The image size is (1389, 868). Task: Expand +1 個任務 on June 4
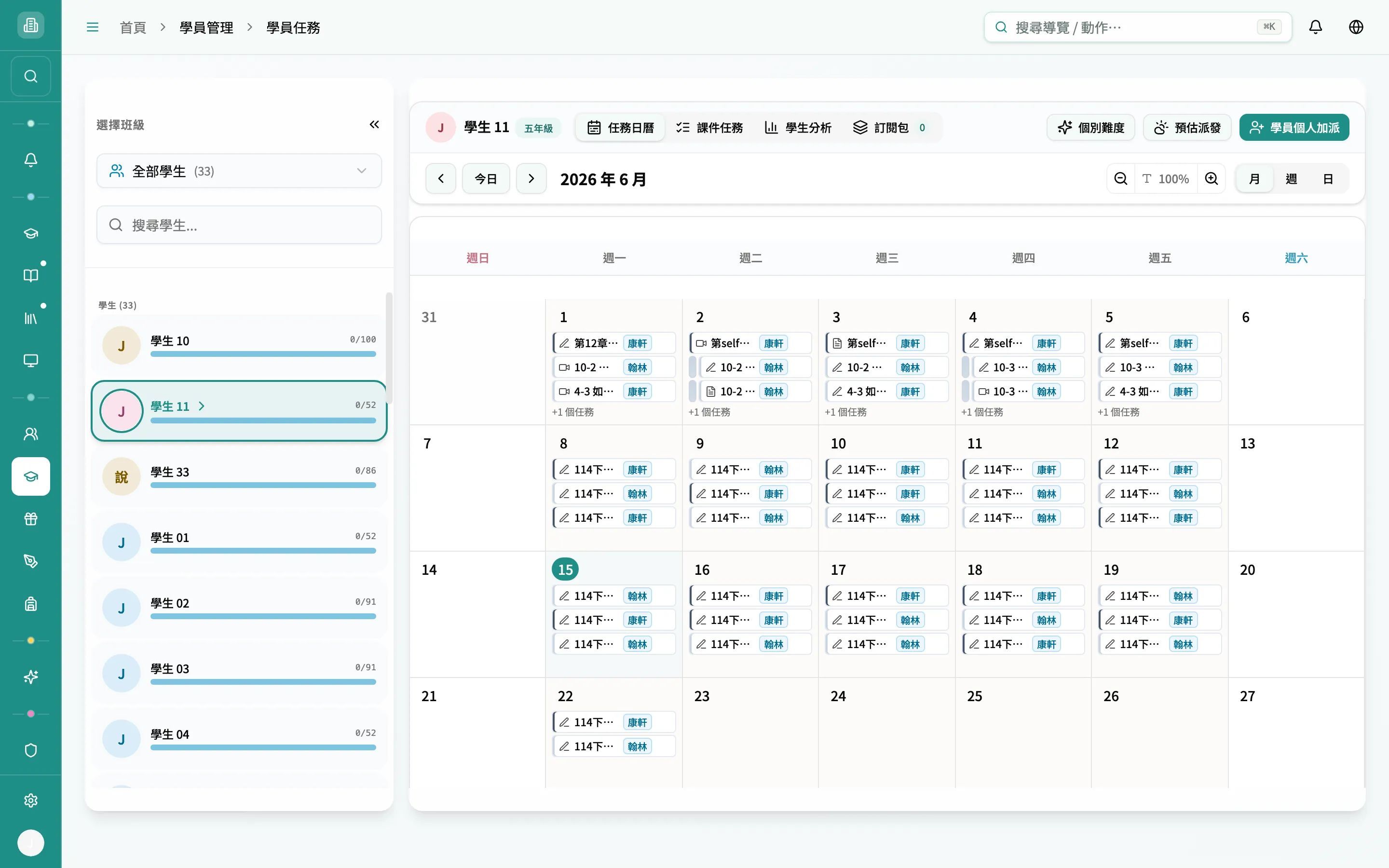click(x=982, y=412)
